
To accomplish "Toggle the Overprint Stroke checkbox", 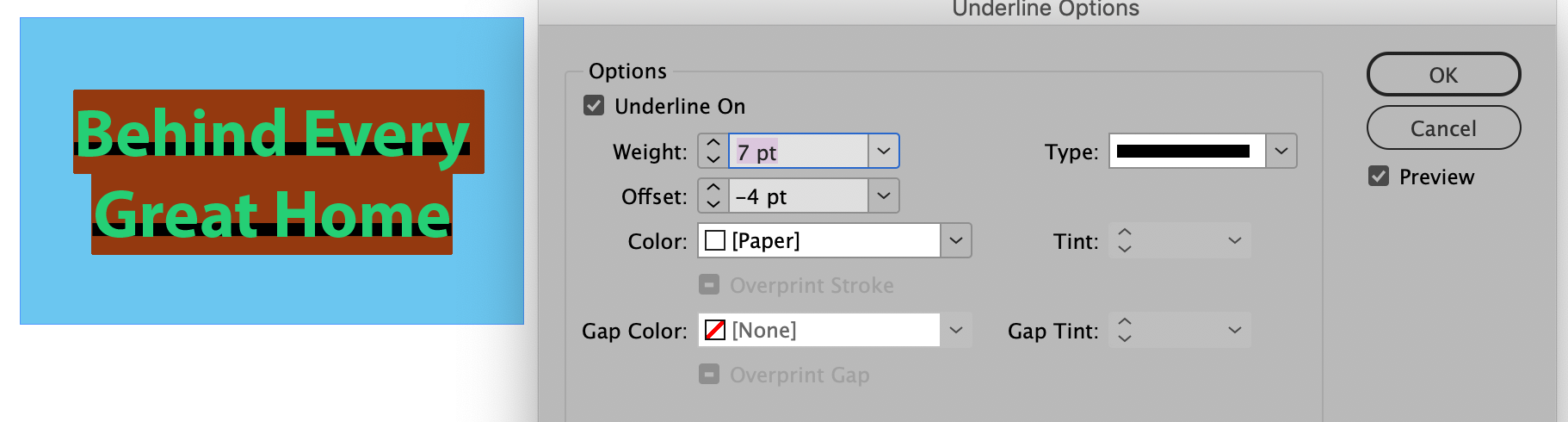I will (x=709, y=285).
